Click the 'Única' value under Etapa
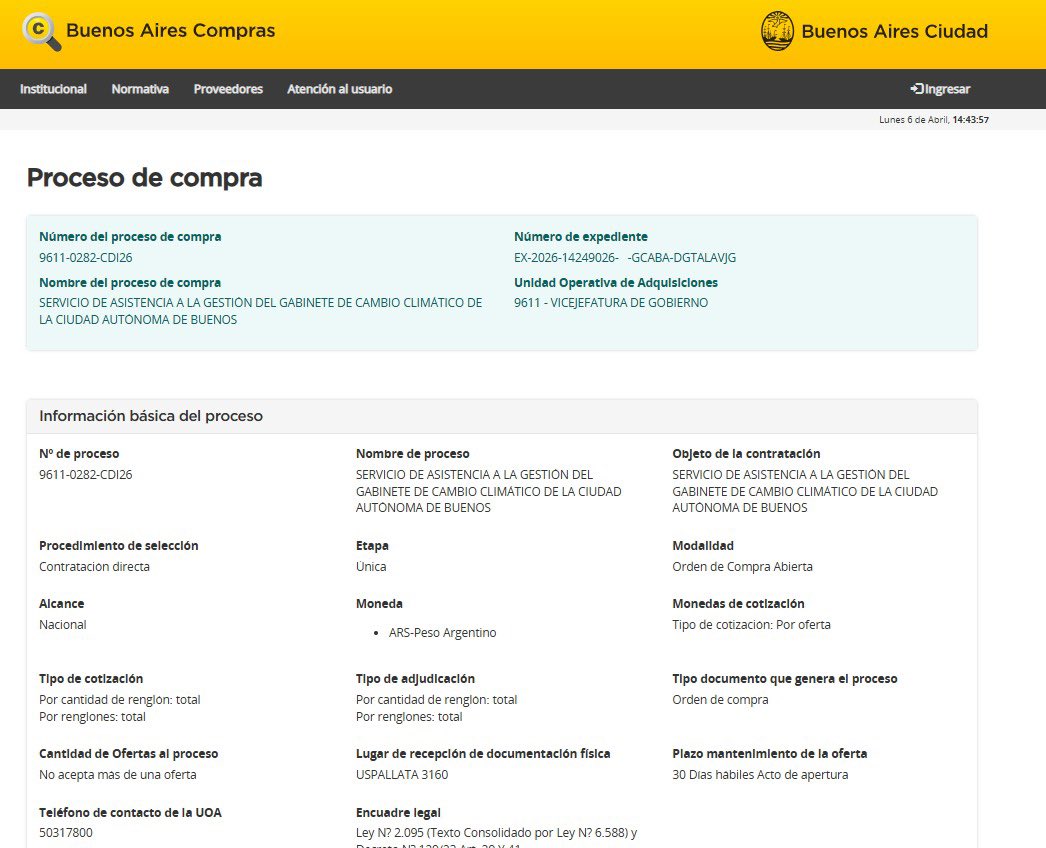This screenshot has height=848, width=1046. click(x=371, y=566)
